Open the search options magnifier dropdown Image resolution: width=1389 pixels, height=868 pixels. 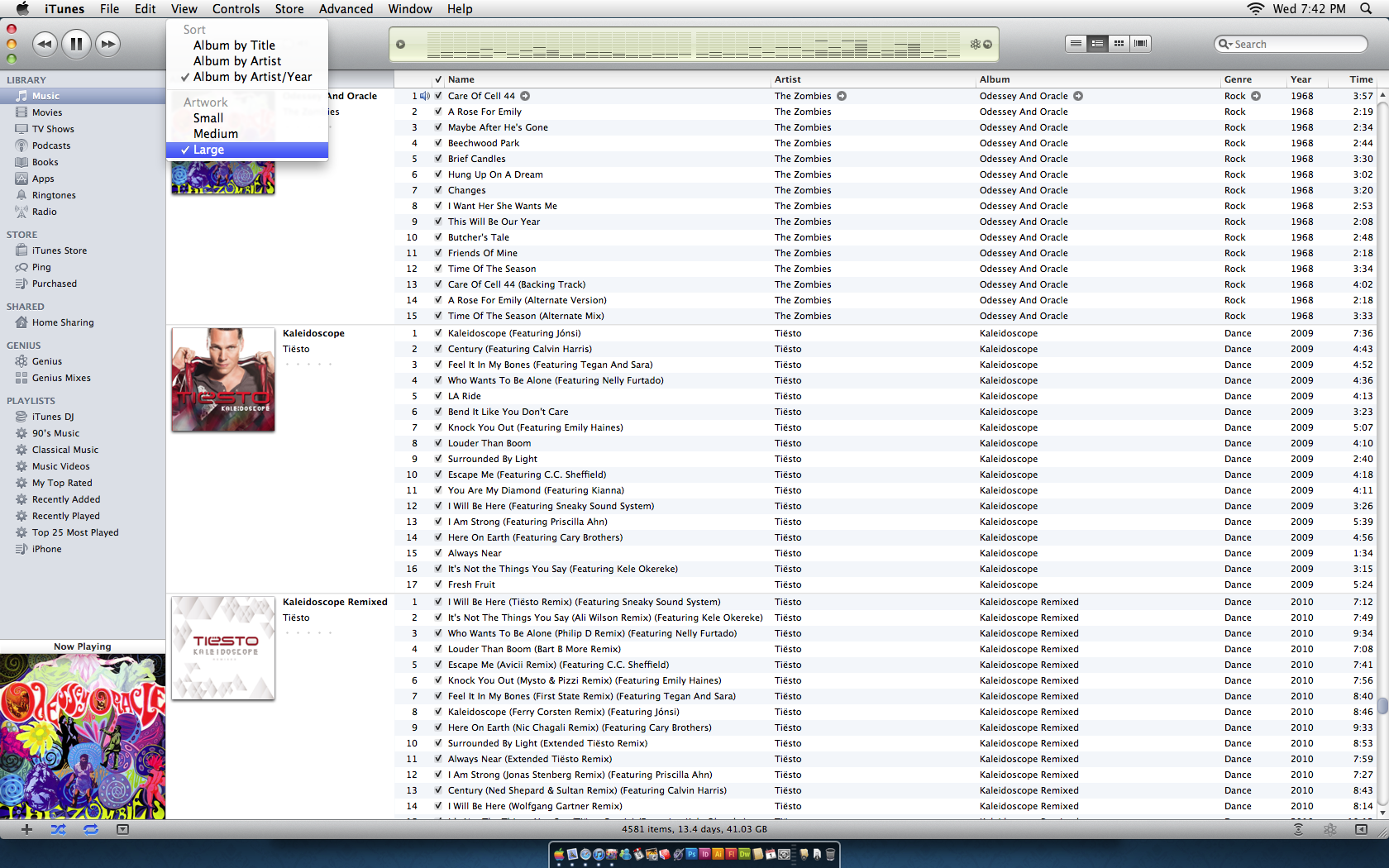coord(1225,44)
